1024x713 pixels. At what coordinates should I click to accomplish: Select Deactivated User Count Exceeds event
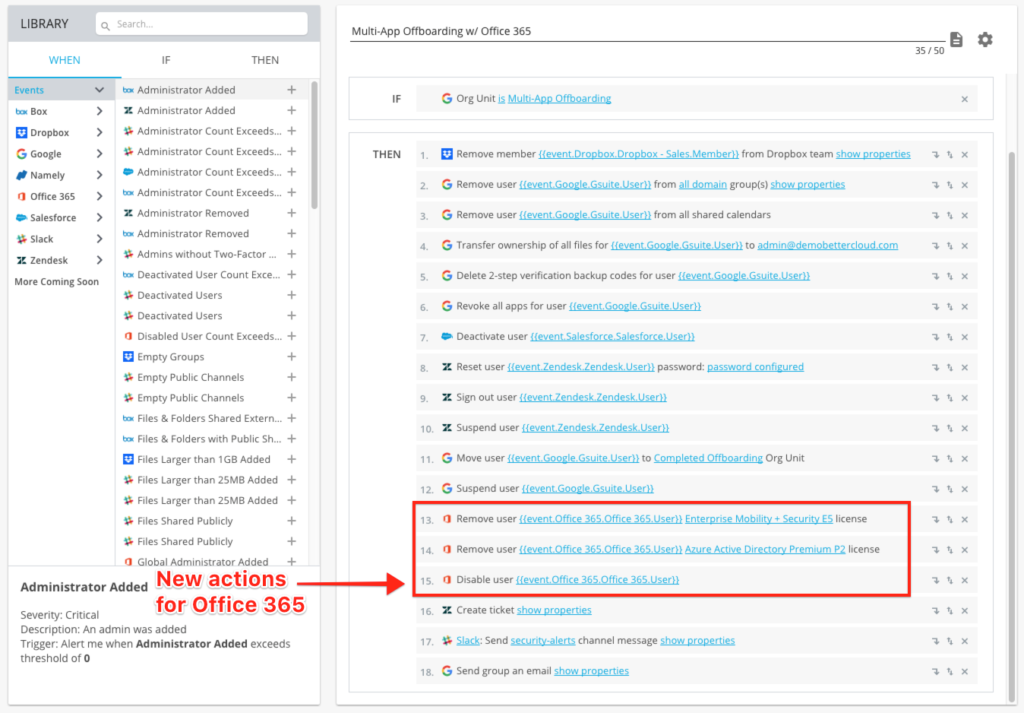coord(208,275)
